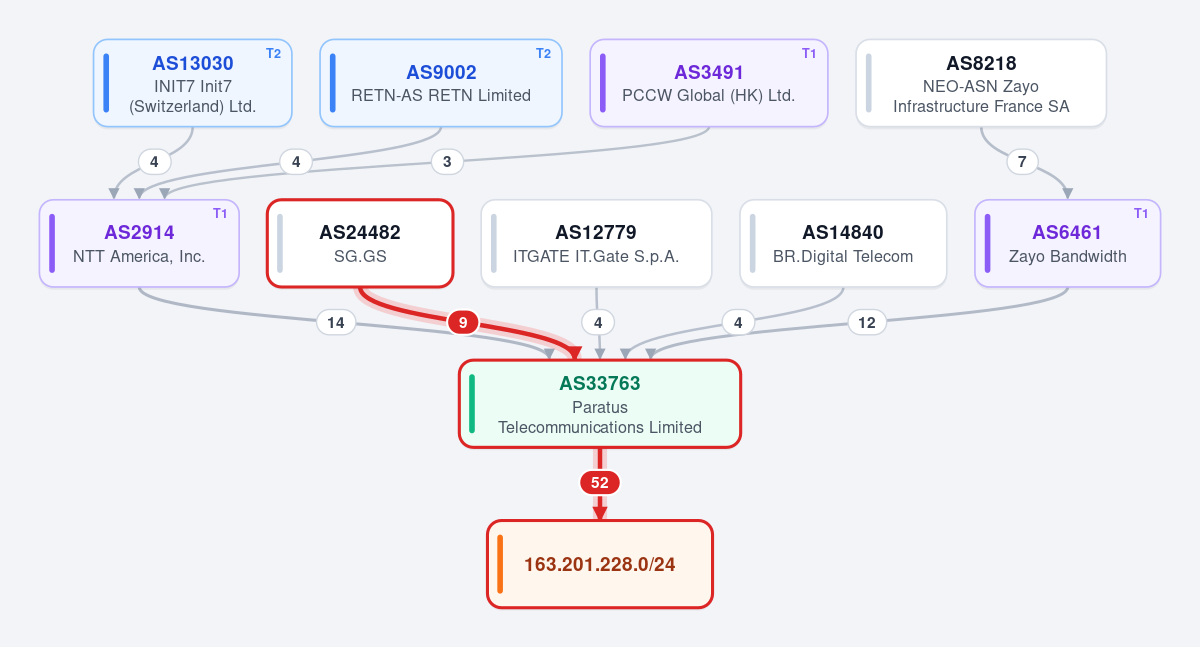Viewport: 1200px width, 647px height.
Task: Select the 163.201.228.0/24 prefix node
Action: coord(600,564)
